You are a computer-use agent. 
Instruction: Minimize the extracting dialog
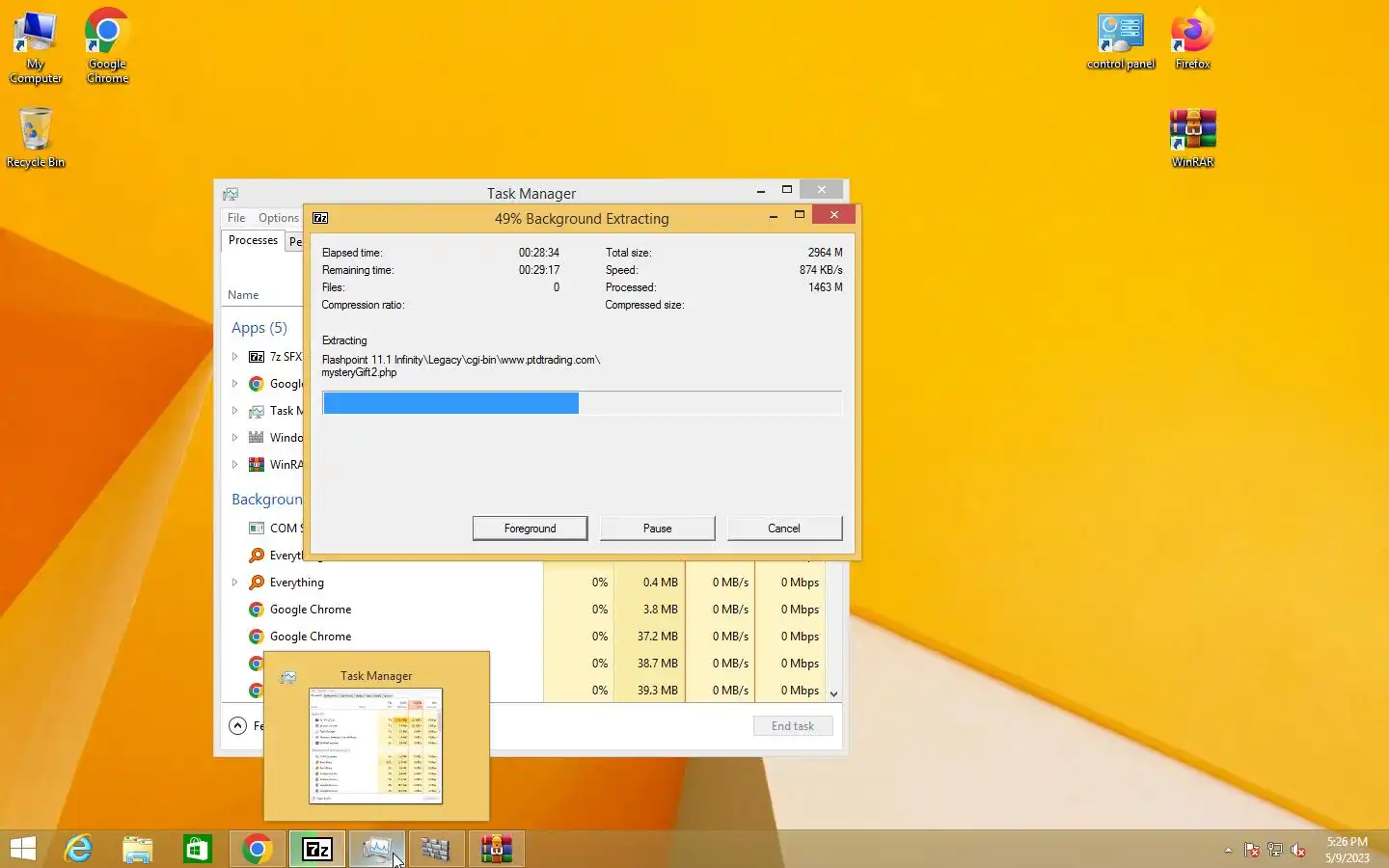coord(774,215)
